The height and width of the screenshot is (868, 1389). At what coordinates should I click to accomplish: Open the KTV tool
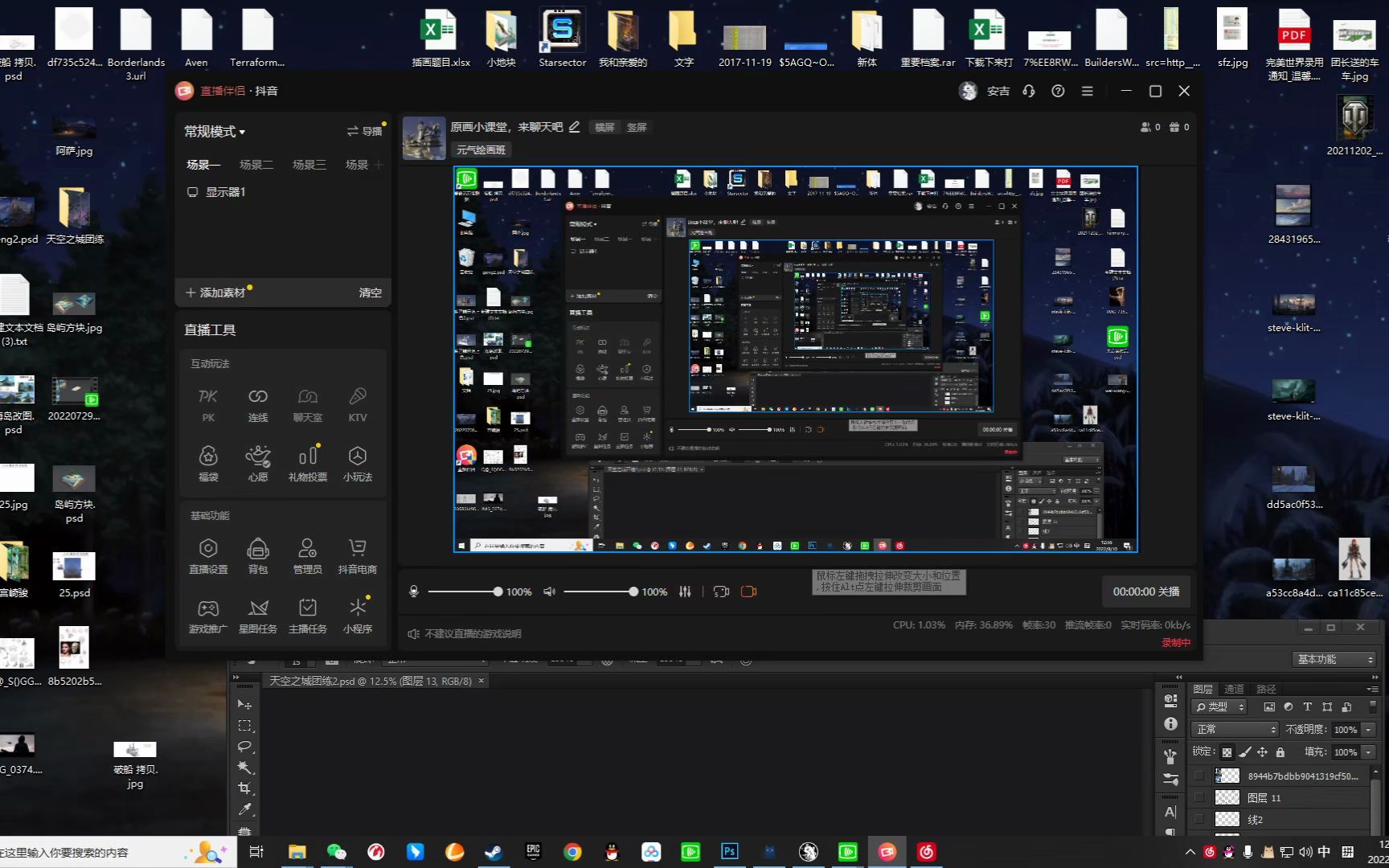point(358,404)
